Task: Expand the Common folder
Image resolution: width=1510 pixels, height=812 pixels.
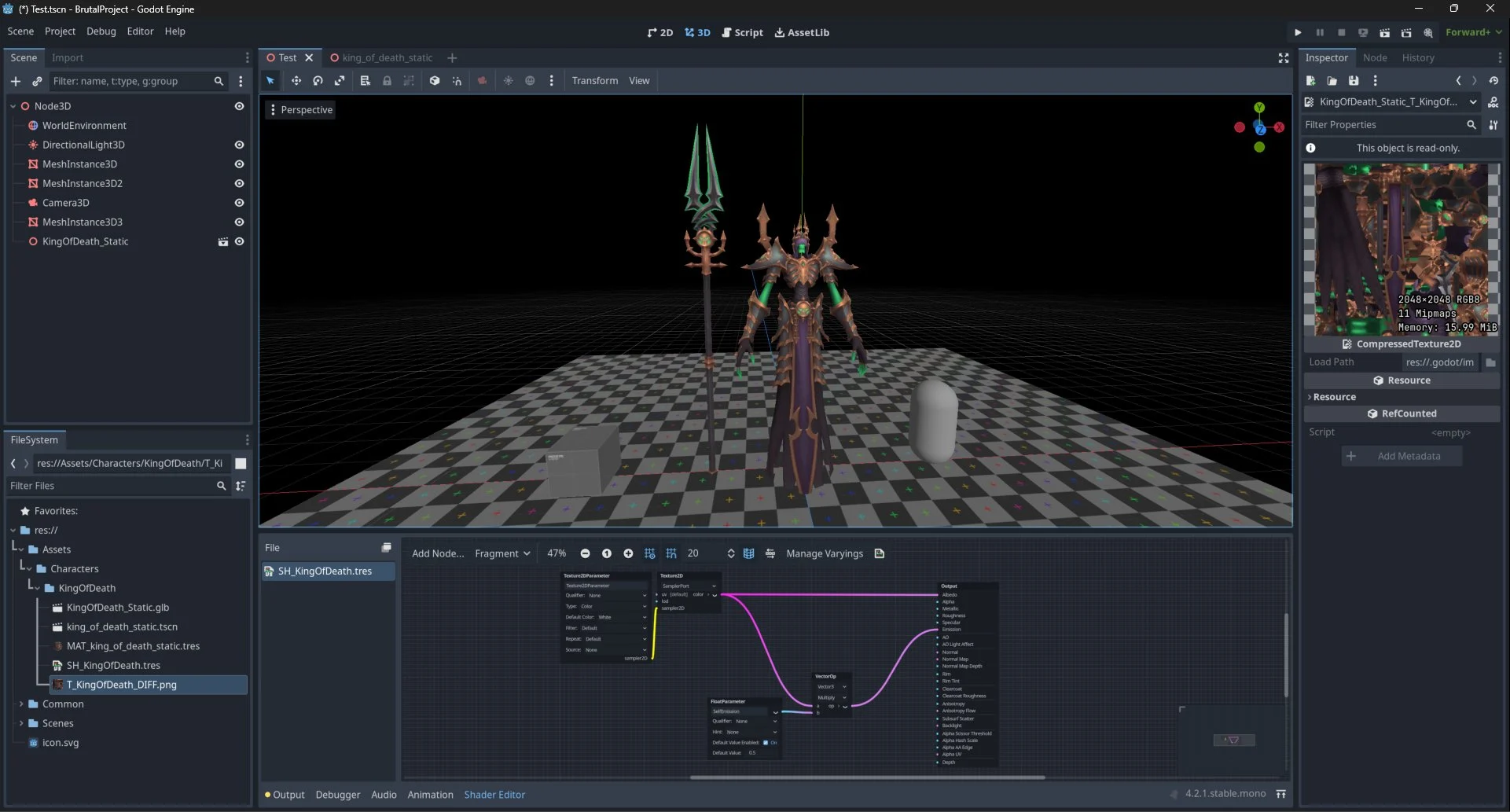Action: pyautogui.click(x=21, y=704)
